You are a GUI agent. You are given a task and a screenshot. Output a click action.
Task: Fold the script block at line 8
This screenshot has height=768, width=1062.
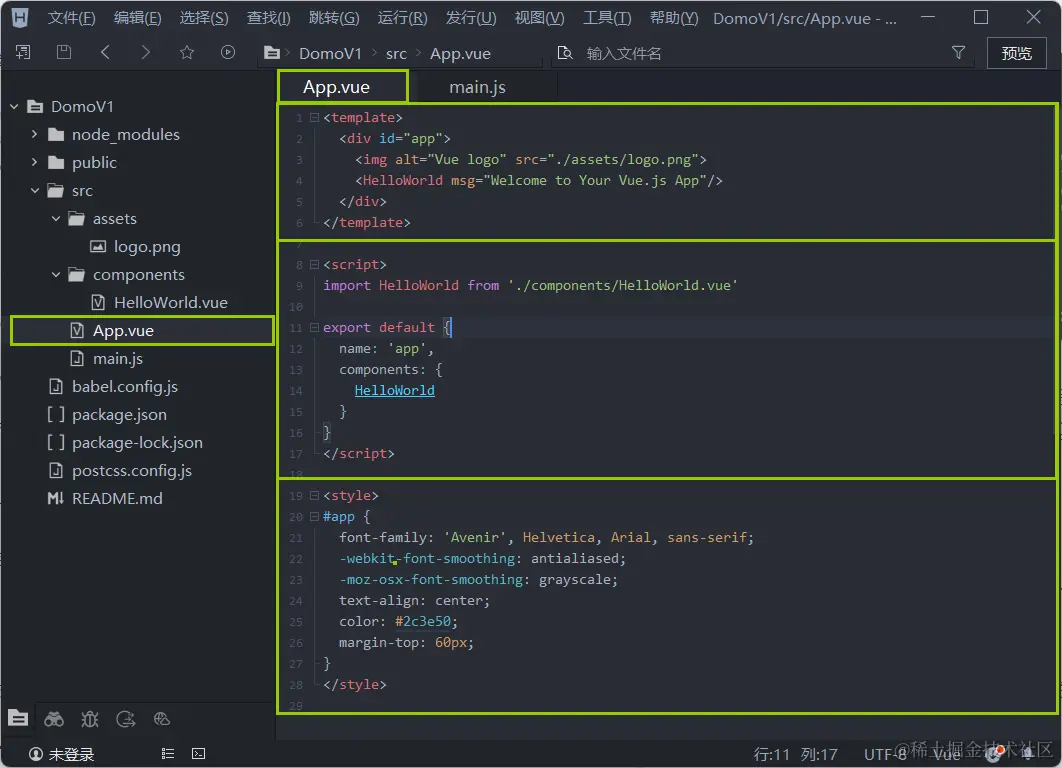tap(314, 264)
